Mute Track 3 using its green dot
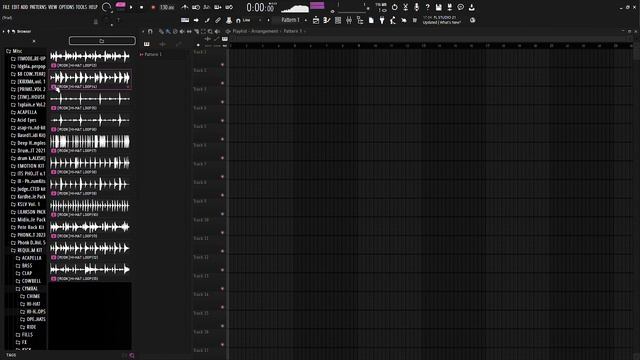 [222, 102]
